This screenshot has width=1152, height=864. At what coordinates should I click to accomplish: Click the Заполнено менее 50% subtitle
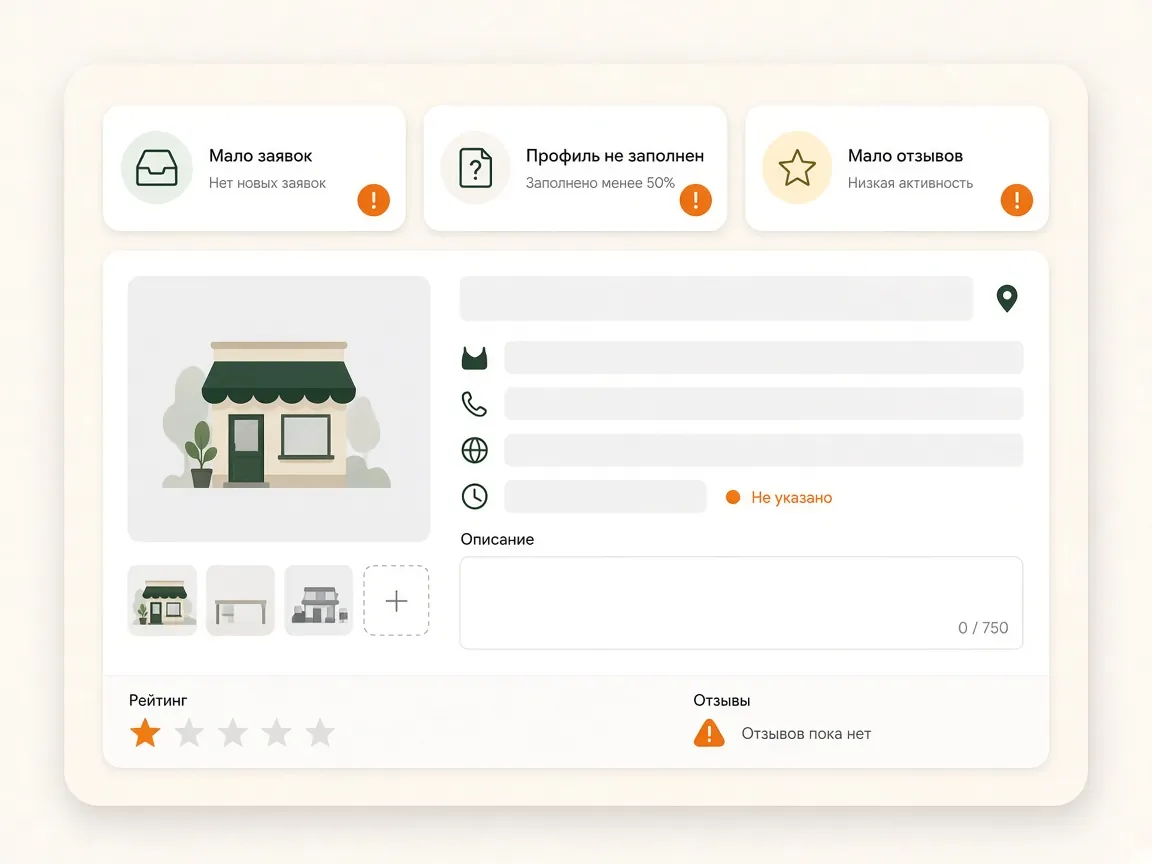(x=600, y=183)
